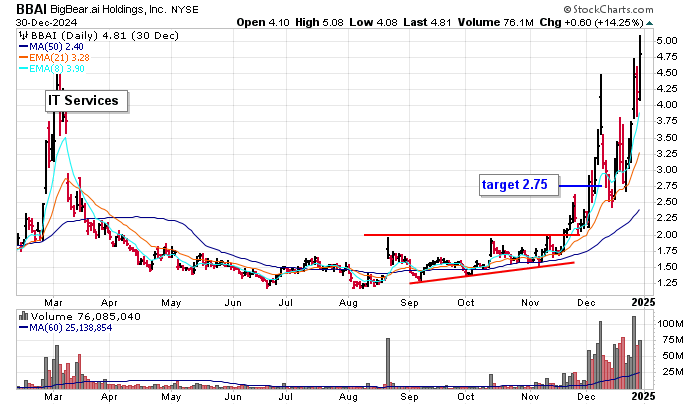
Task: Click the 25M volume axis label
Action: point(673,372)
